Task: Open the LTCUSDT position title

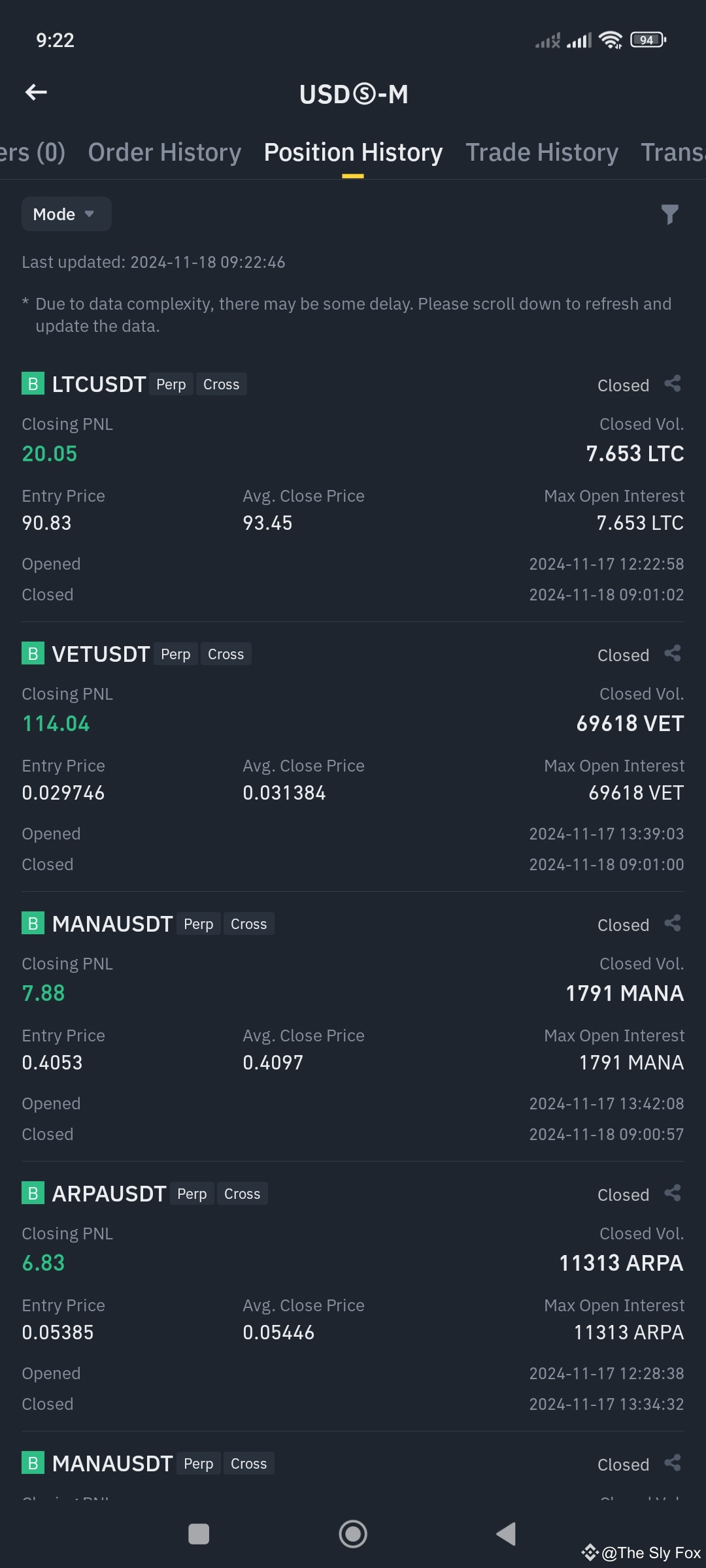Action: (99, 384)
